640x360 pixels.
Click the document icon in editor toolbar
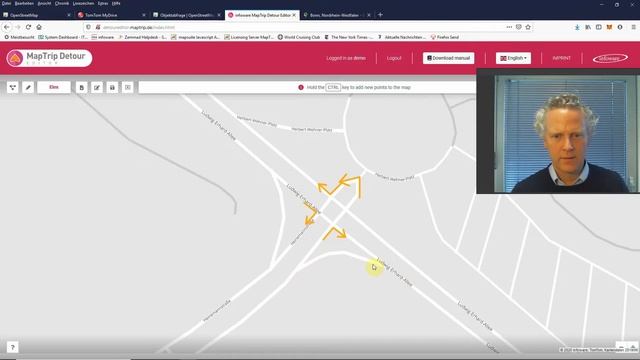pyautogui.click(x=81, y=87)
